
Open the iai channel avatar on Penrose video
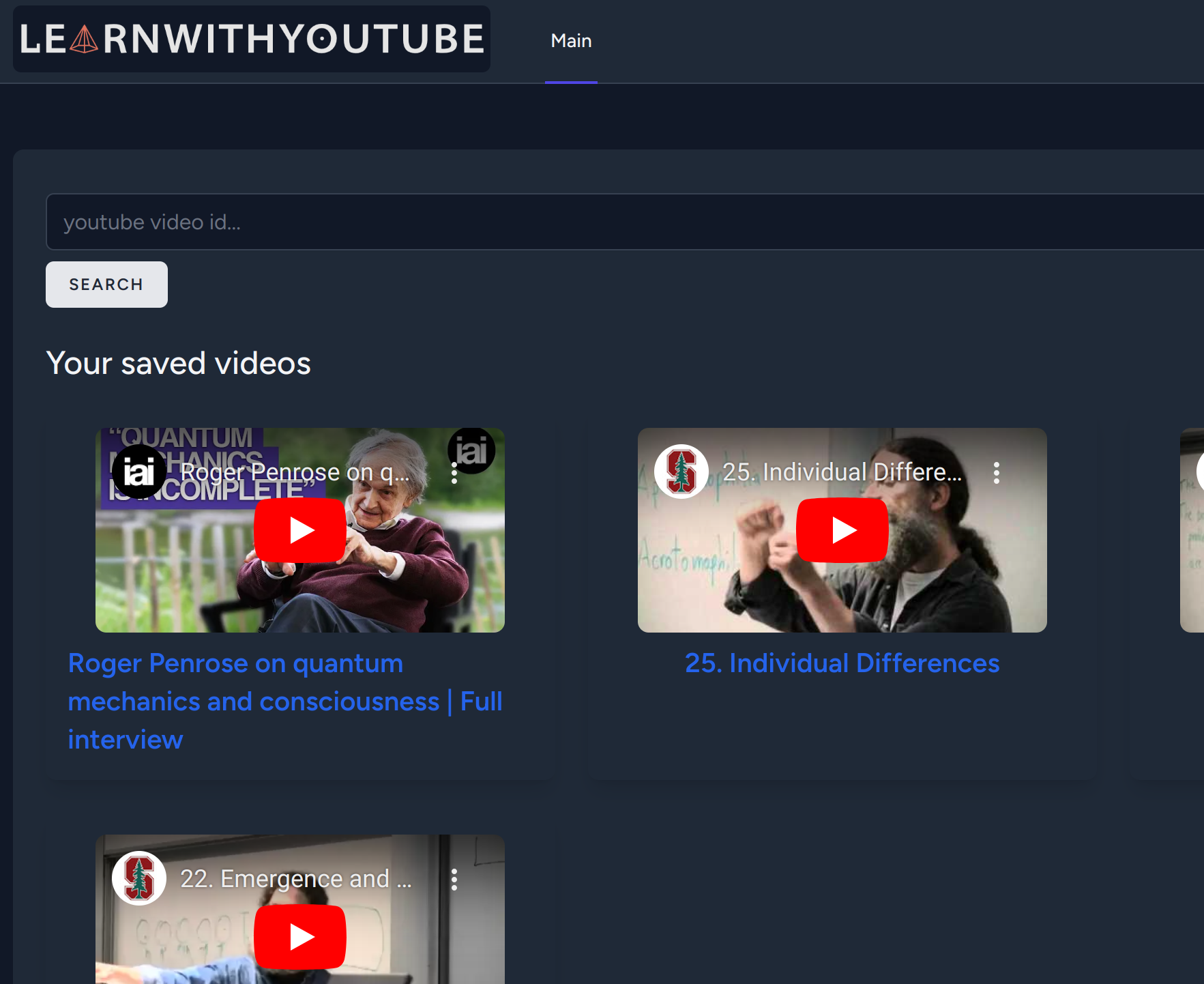(x=139, y=472)
